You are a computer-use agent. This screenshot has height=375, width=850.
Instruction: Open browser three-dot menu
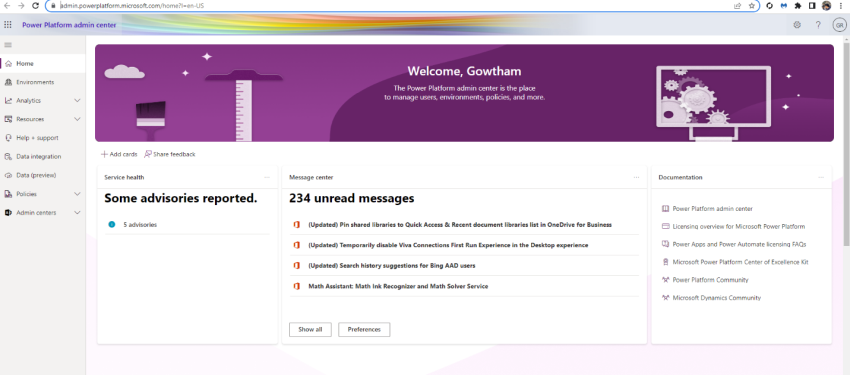click(842, 5)
